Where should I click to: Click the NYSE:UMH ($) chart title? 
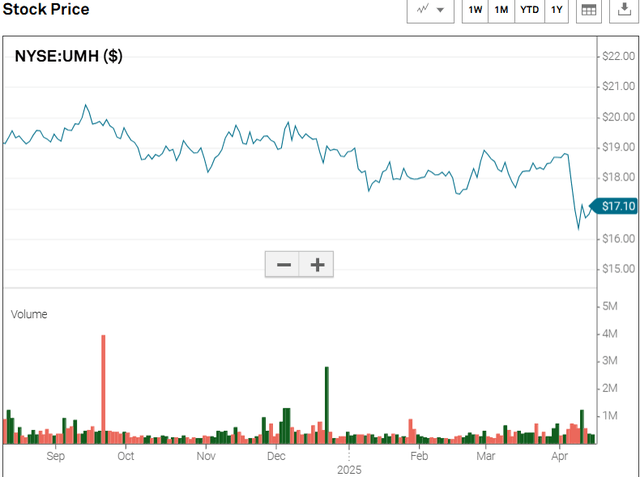tap(69, 56)
